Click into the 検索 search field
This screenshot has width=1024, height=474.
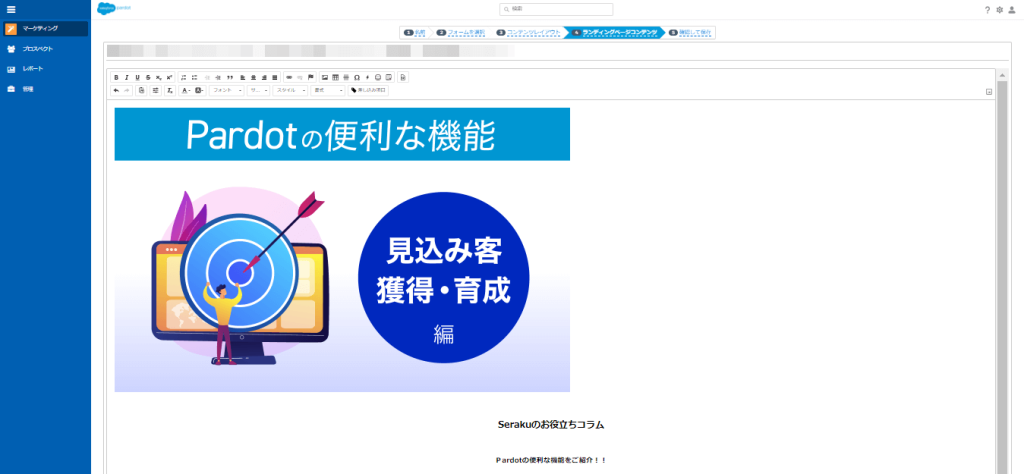click(556, 9)
